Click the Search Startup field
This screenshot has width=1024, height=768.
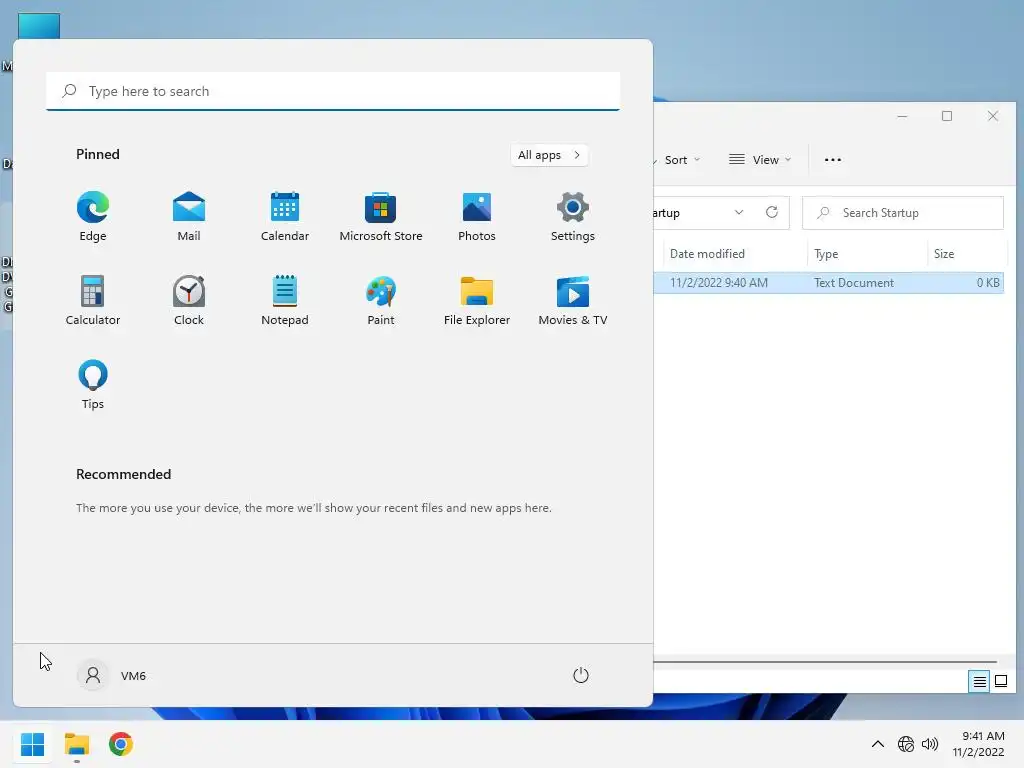pyautogui.click(x=903, y=213)
